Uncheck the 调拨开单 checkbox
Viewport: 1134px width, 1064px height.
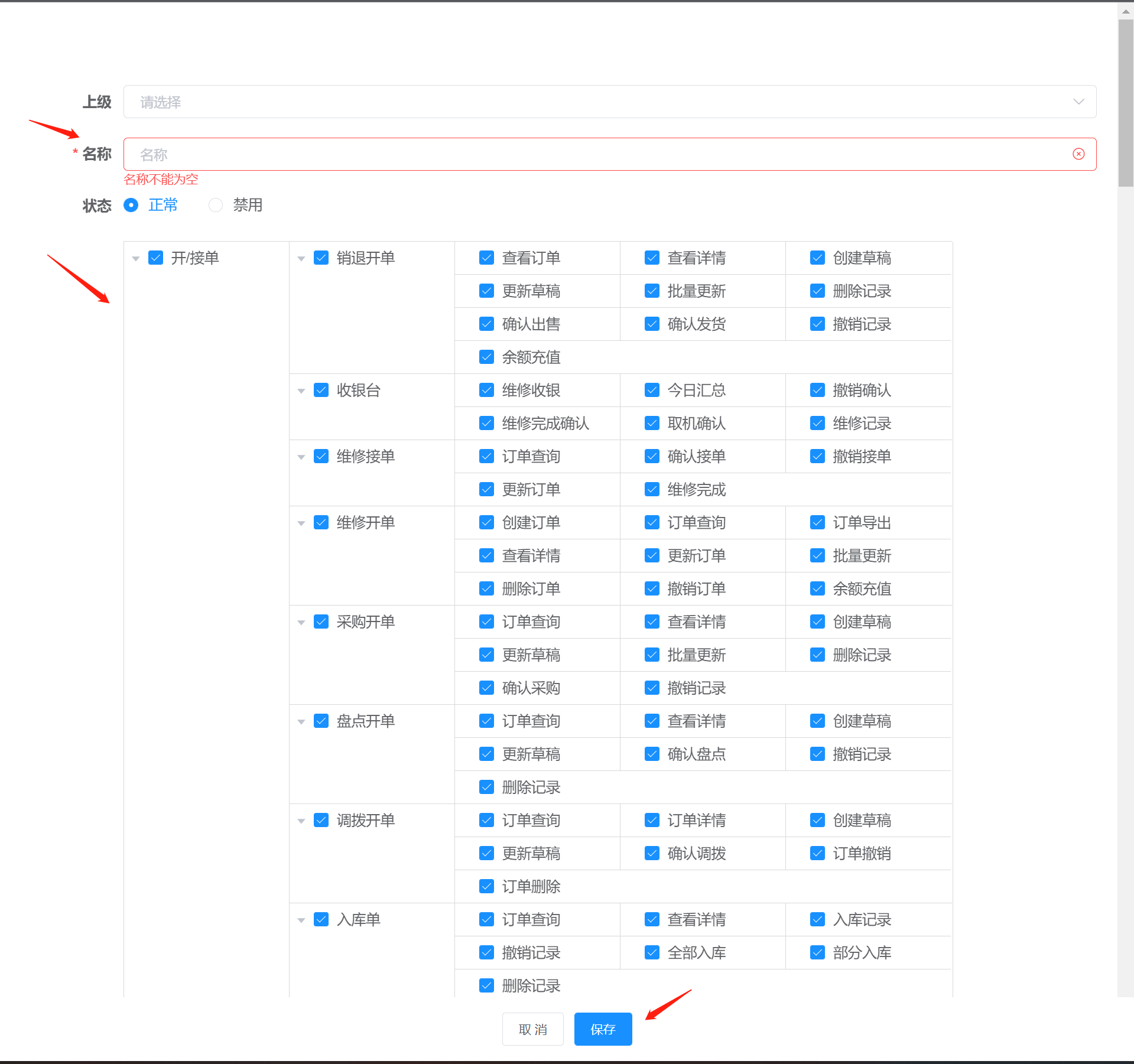coord(321,820)
